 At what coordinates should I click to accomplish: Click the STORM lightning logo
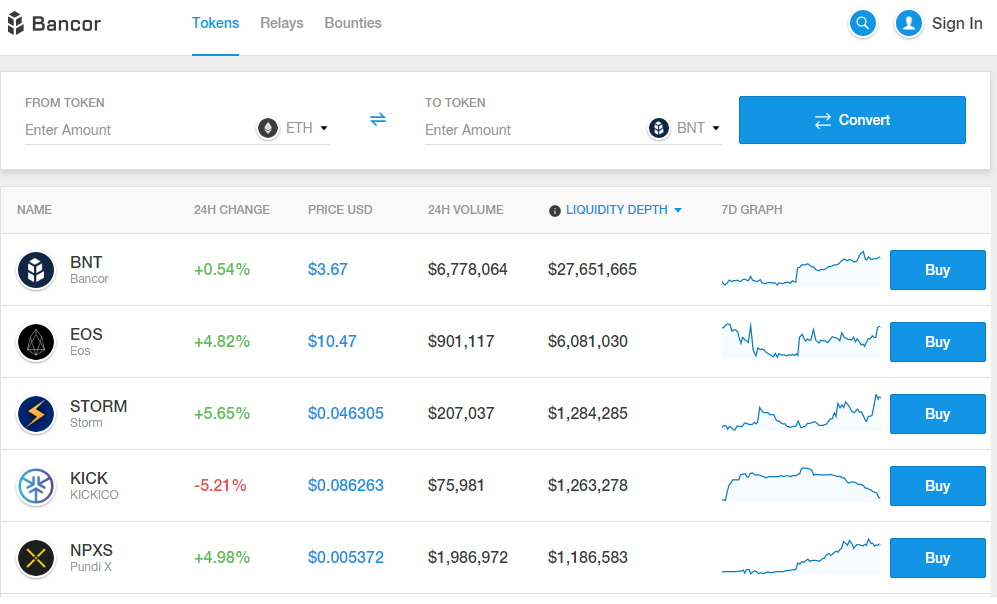(x=36, y=414)
